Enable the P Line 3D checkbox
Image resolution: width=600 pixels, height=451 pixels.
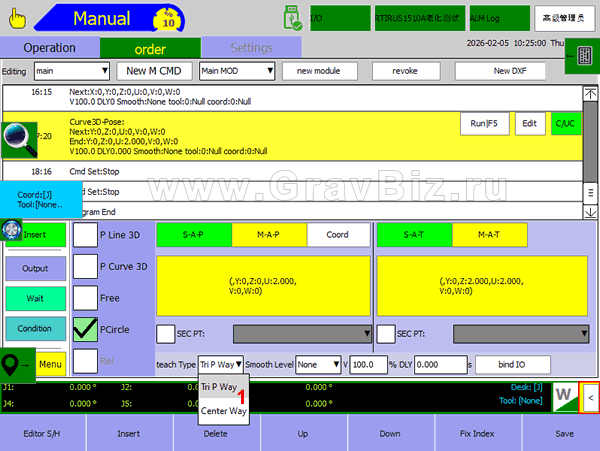(86, 234)
